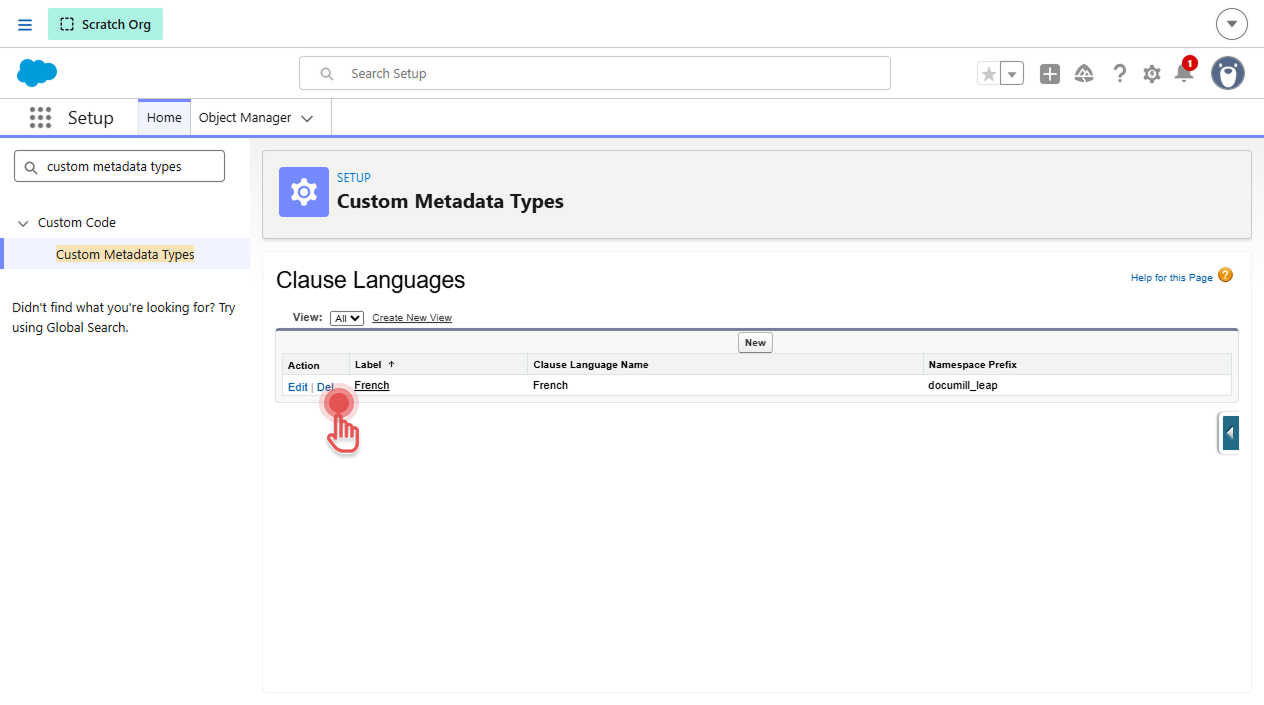Click the favorites star icon
The width and height of the screenshot is (1264, 705).
coord(989,74)
